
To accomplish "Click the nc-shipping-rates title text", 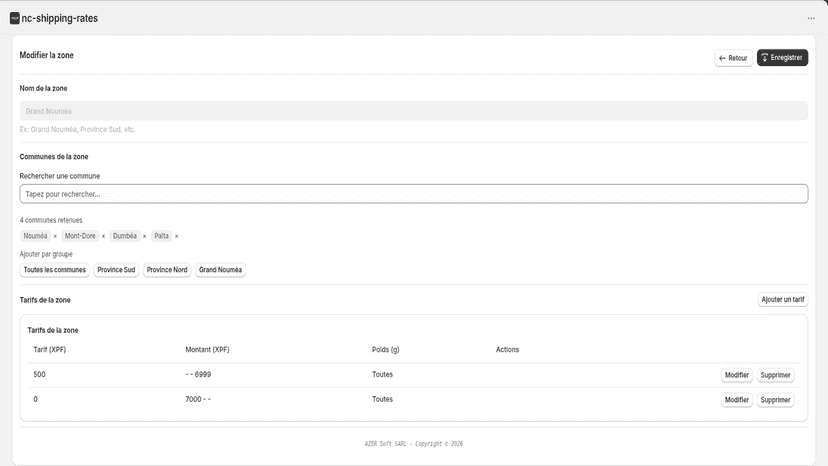I will pos(60,18).
